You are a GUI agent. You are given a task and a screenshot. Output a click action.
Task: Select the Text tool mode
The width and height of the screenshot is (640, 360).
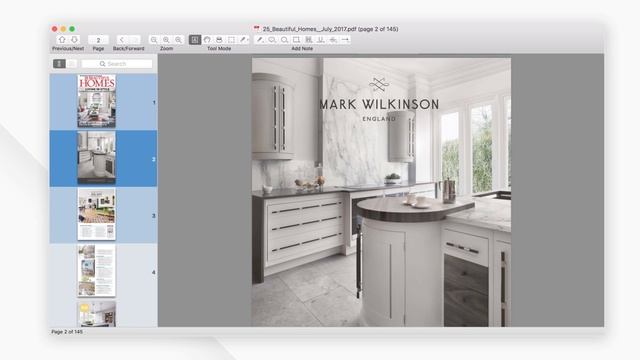tap(195, 40)
